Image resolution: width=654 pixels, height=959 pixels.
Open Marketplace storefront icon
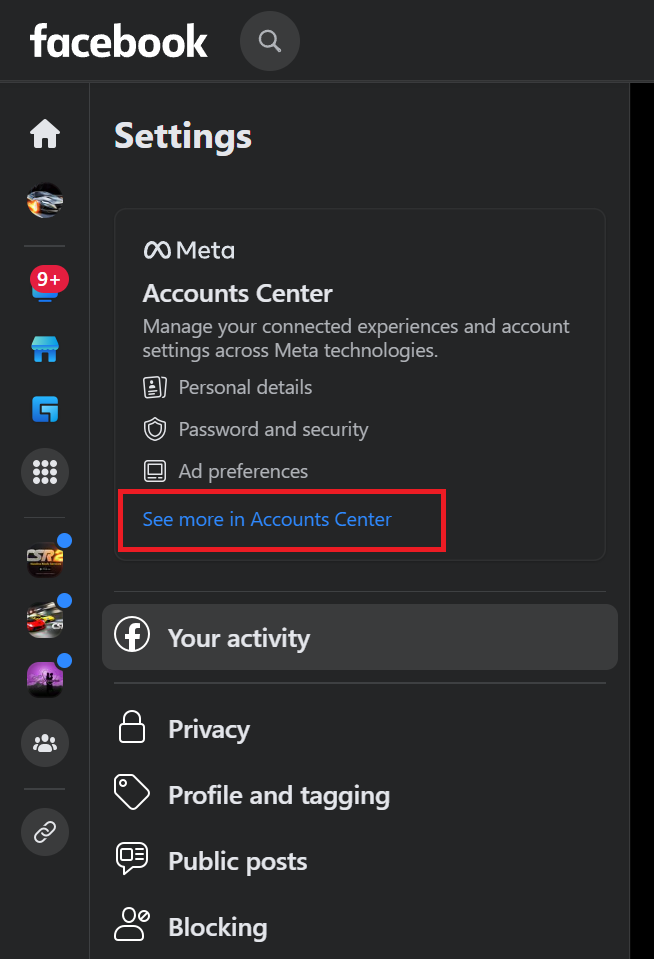click(45, 349)
